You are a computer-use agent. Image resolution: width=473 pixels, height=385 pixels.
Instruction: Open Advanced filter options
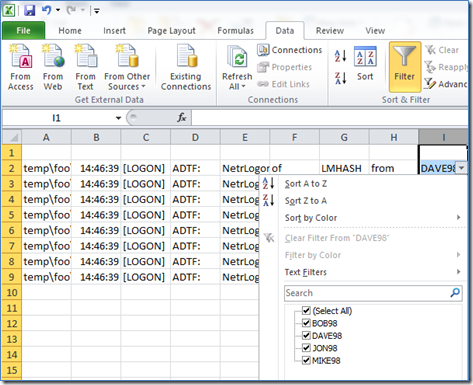446,84
